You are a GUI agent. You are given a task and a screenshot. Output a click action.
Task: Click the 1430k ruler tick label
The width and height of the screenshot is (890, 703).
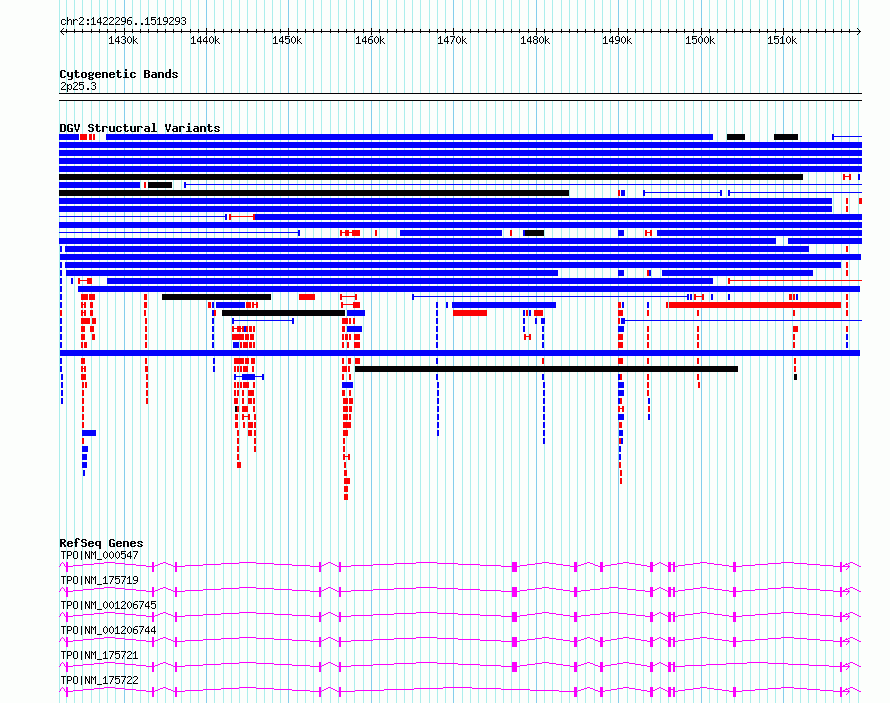[123, 40]
